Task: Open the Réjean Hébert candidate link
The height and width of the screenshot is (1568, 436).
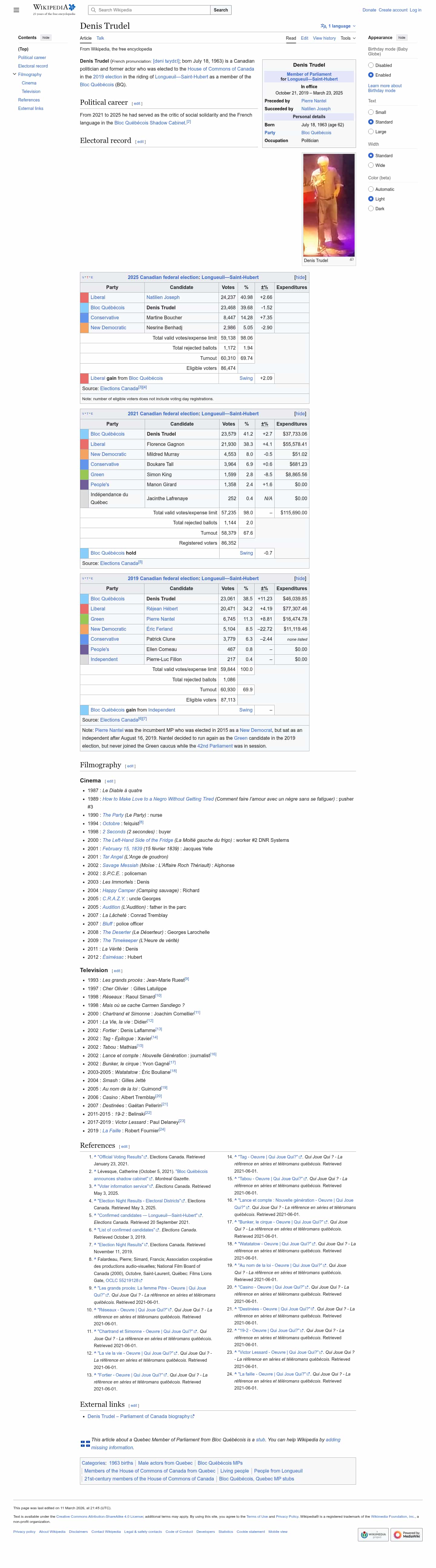Action: pyautogui.click(x=162, y=609)
